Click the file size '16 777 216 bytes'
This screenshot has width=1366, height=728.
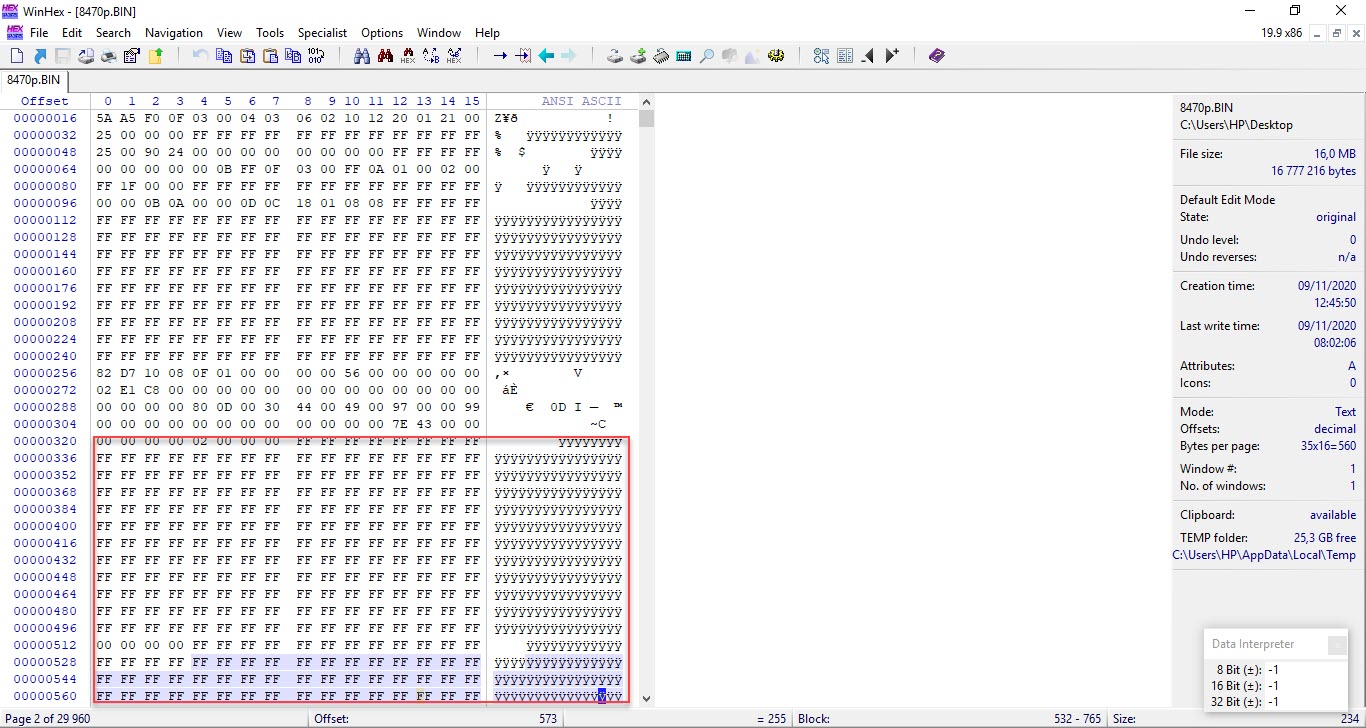(x=1314, y=171)
